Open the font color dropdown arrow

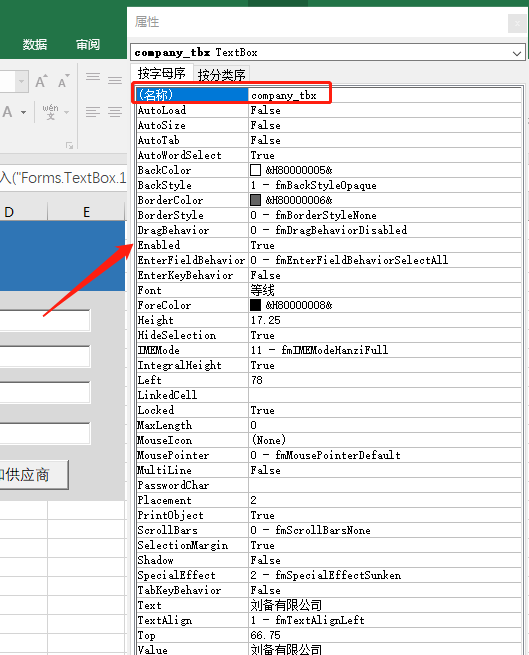click(x=23, y=112)
